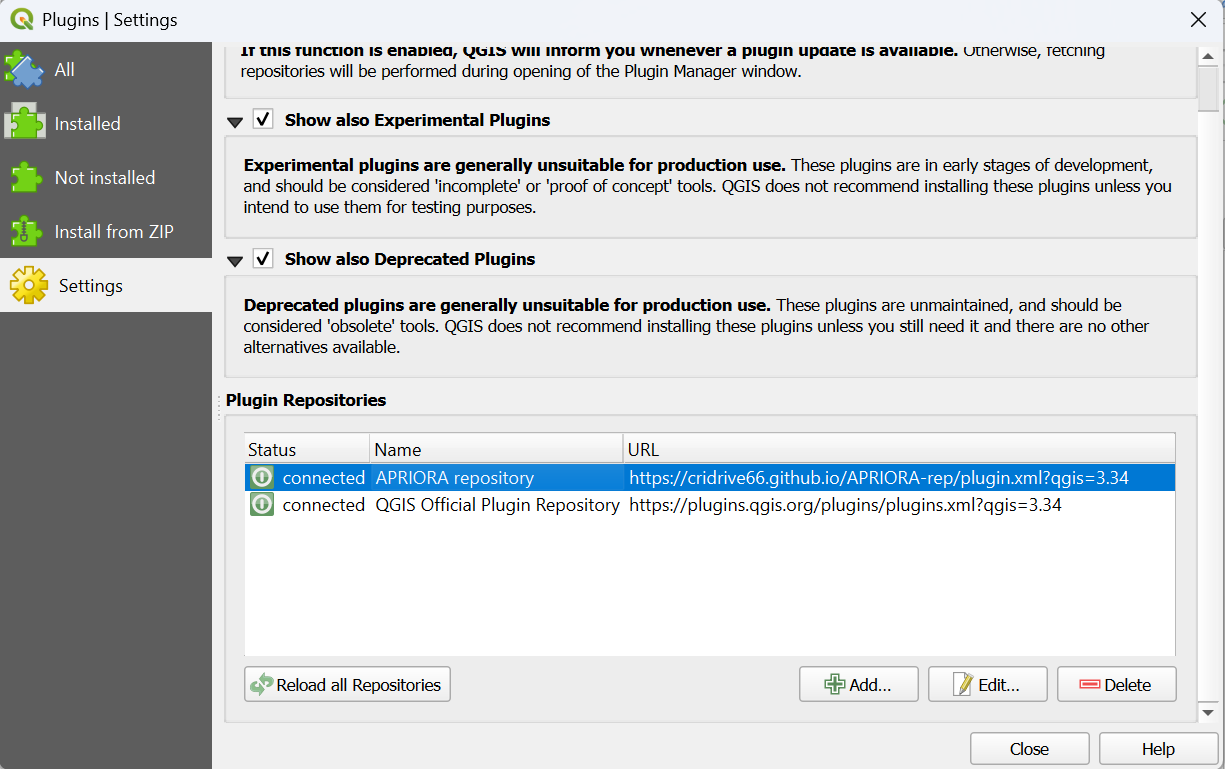Select the Settings tab
Screen dimensions: 1225x769
(106, 285)
